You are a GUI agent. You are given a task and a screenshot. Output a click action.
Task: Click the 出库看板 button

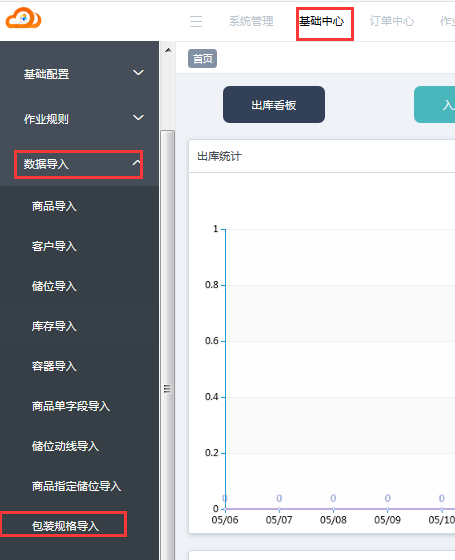274,105
